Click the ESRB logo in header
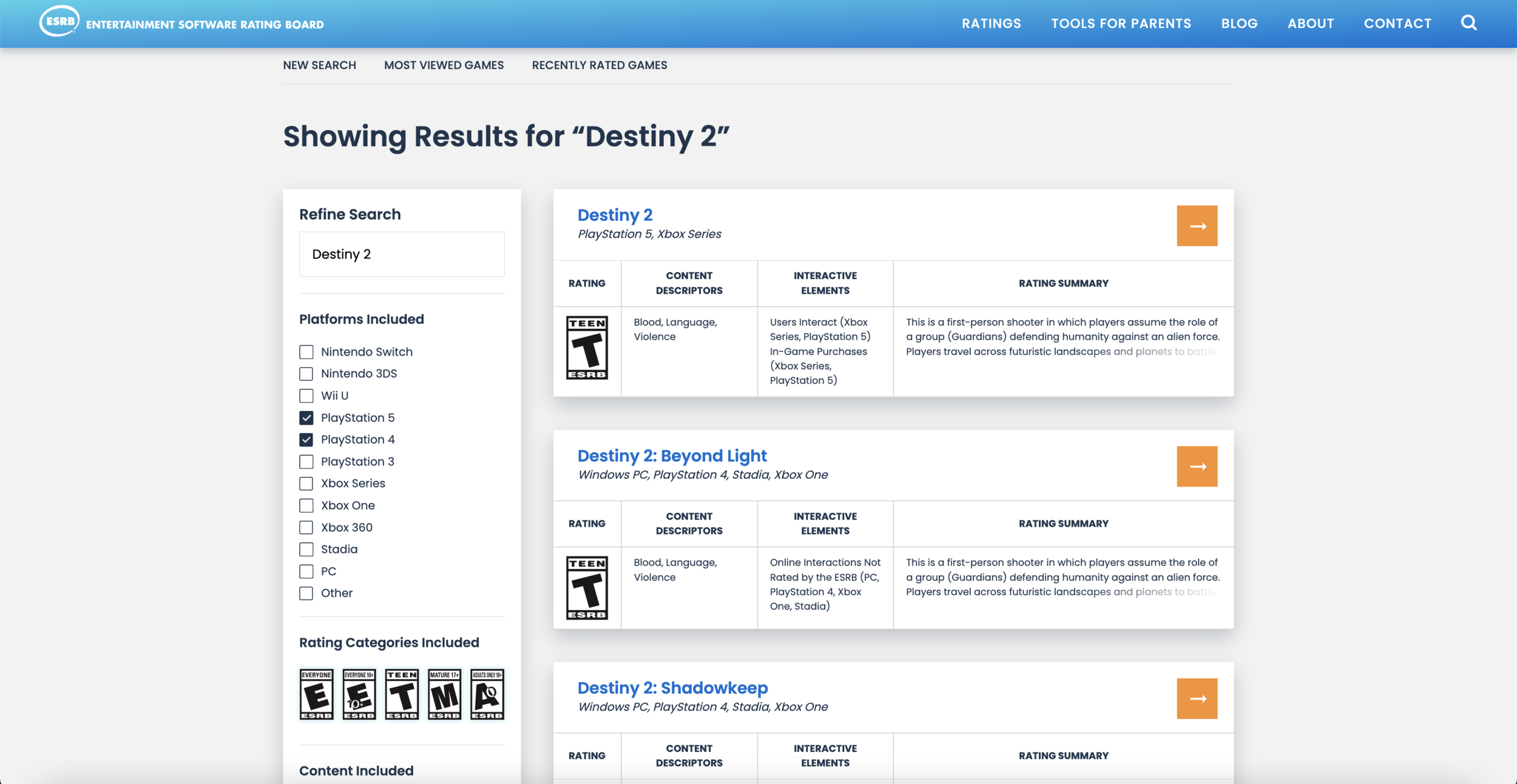1517x784 pixels. coord(59,22)
